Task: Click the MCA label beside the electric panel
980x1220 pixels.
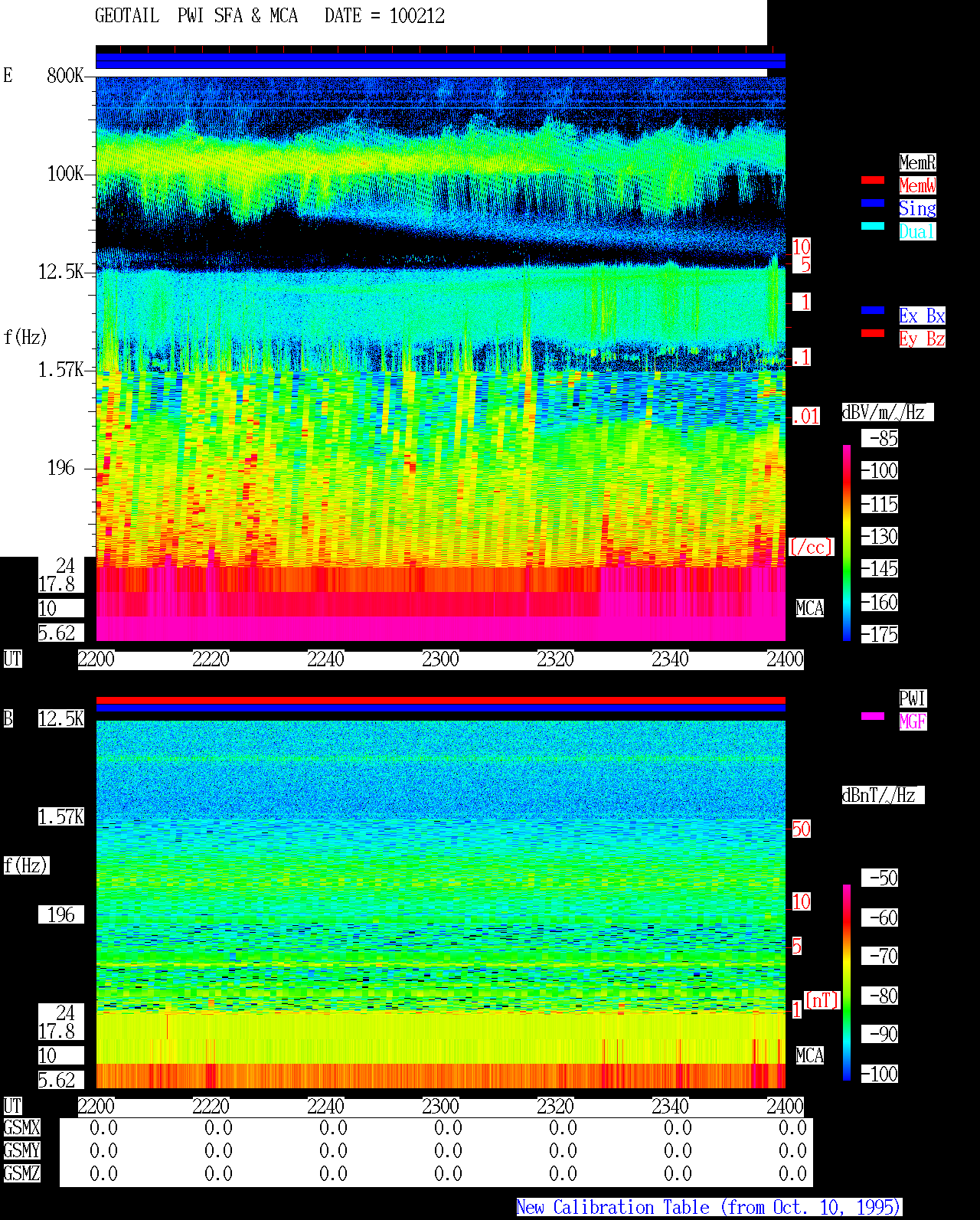Action: (810, 608)
